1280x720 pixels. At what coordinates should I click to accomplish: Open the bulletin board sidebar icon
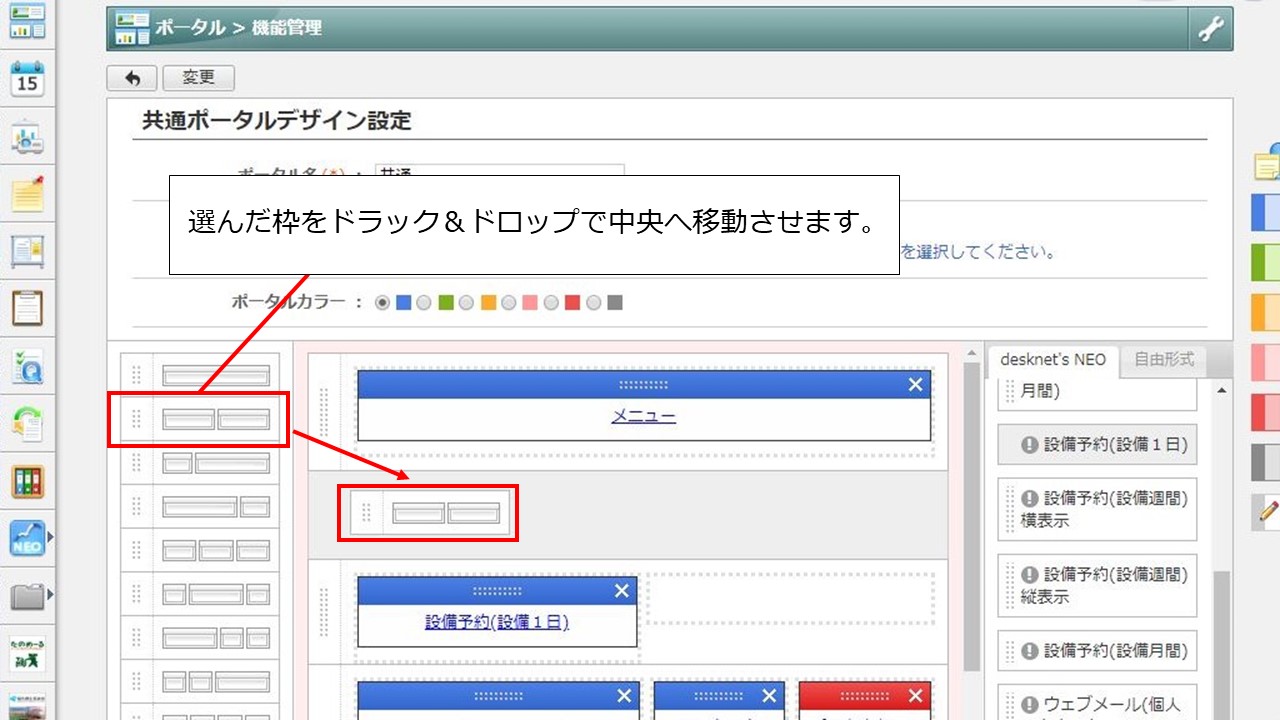(x=27, y=252)
